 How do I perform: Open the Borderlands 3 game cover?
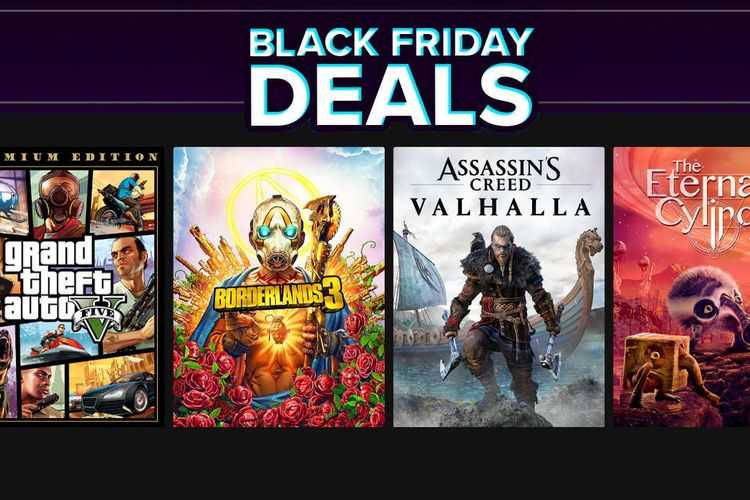[279, 287]
